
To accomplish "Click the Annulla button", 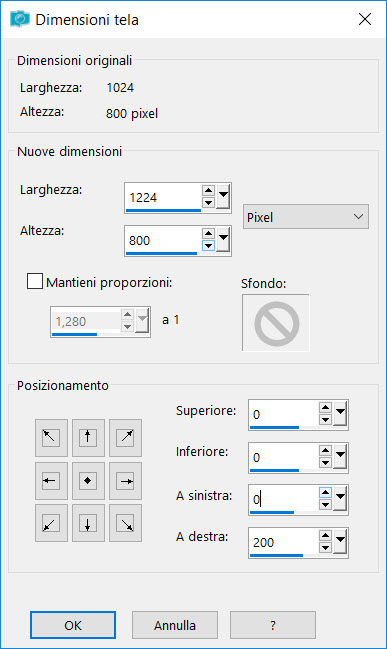I will tap(175, 625).
